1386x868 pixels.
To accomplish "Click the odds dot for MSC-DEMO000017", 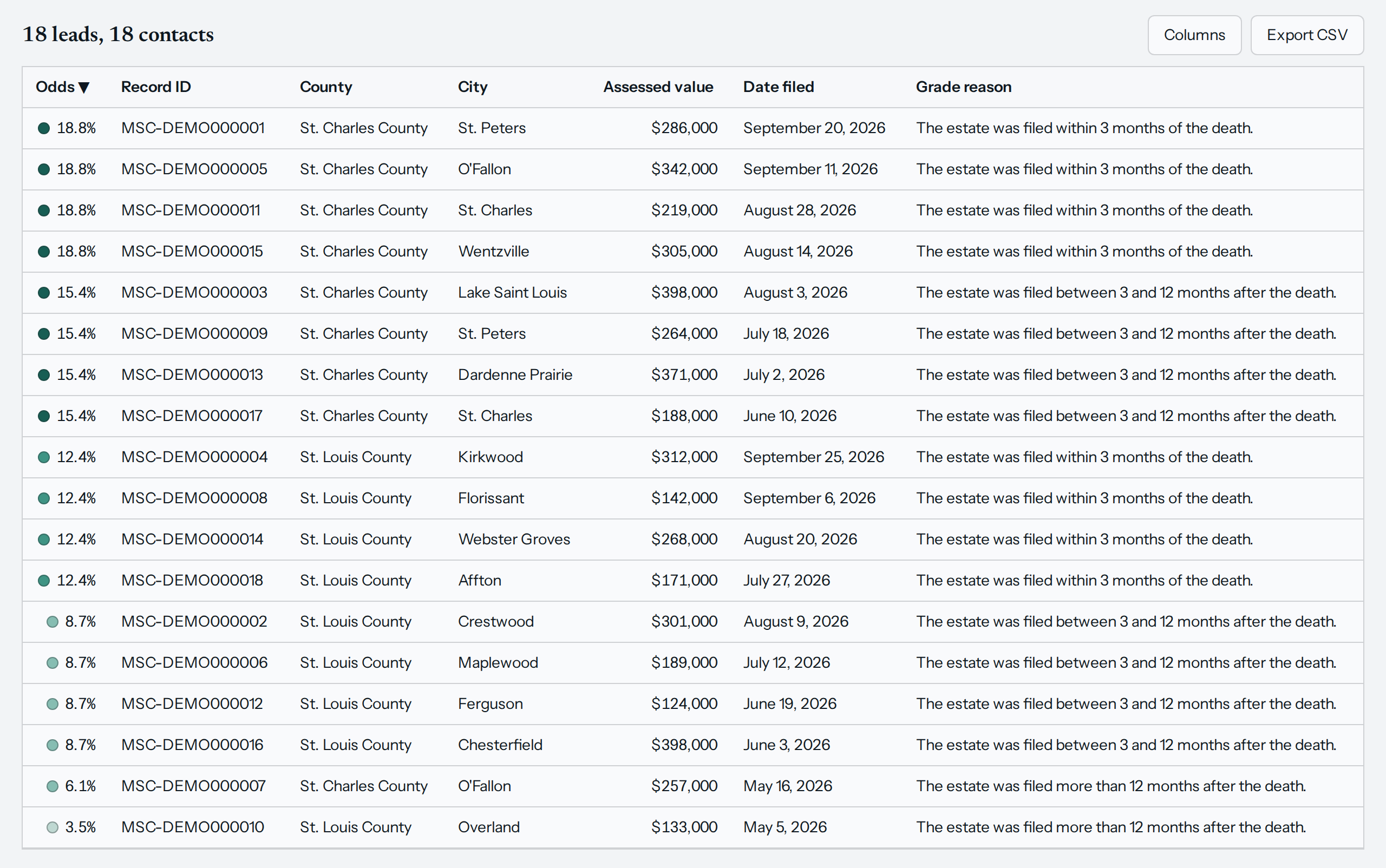I will click(44, 416).
